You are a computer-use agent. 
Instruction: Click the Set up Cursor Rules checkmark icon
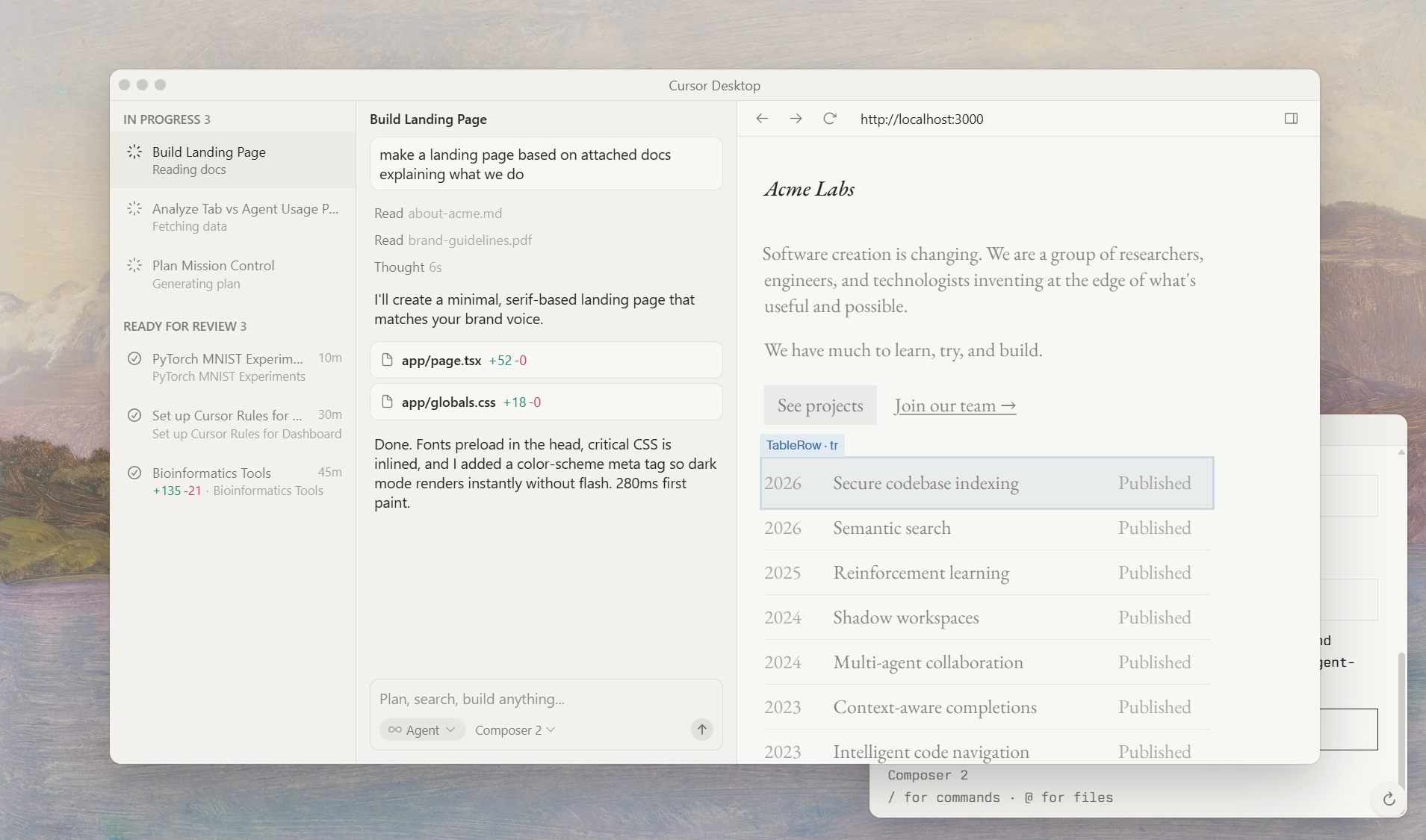(x=134, y=415)
